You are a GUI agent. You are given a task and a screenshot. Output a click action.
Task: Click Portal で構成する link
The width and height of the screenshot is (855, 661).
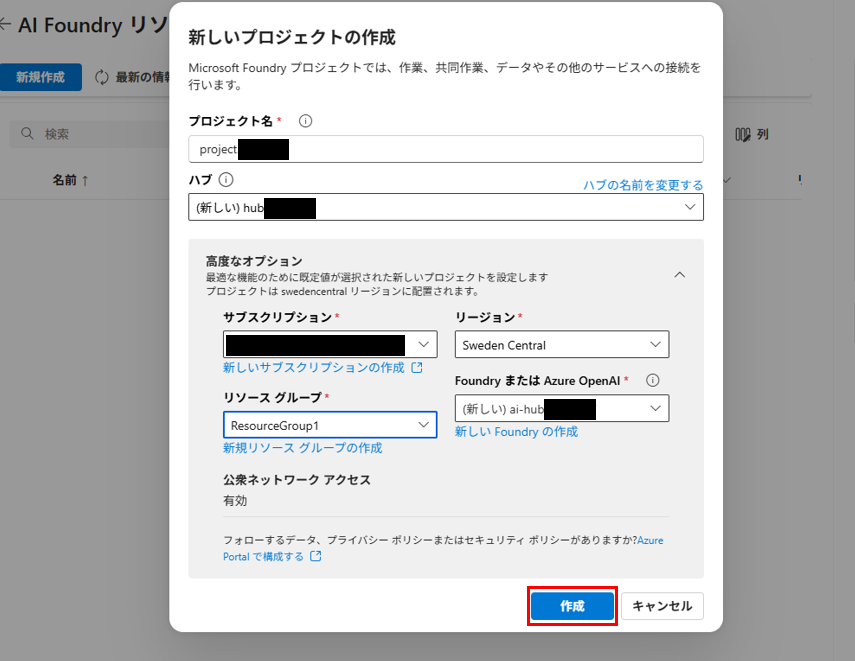tap(263, 556)
